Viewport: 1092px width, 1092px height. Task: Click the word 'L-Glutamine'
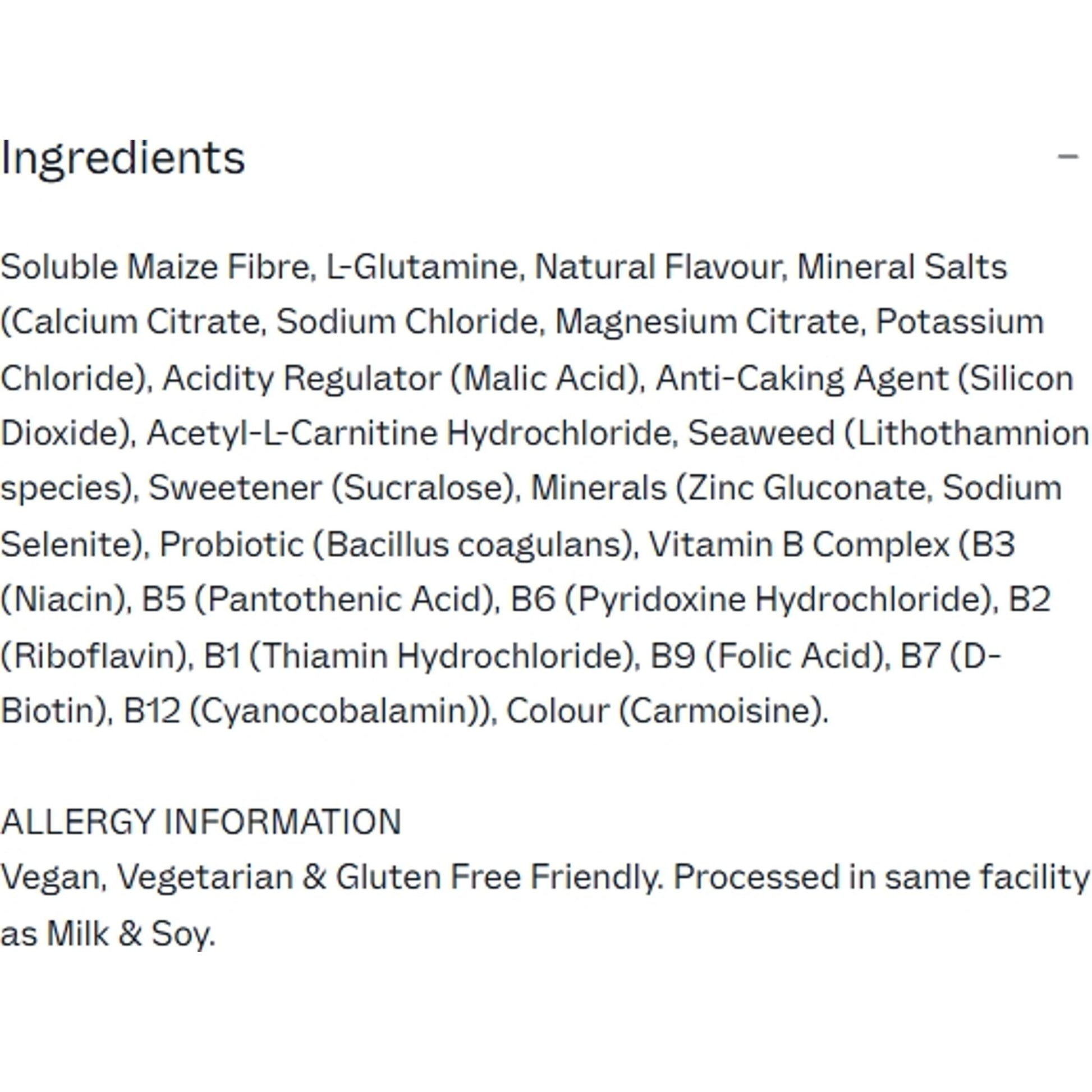tap(421, 267)
